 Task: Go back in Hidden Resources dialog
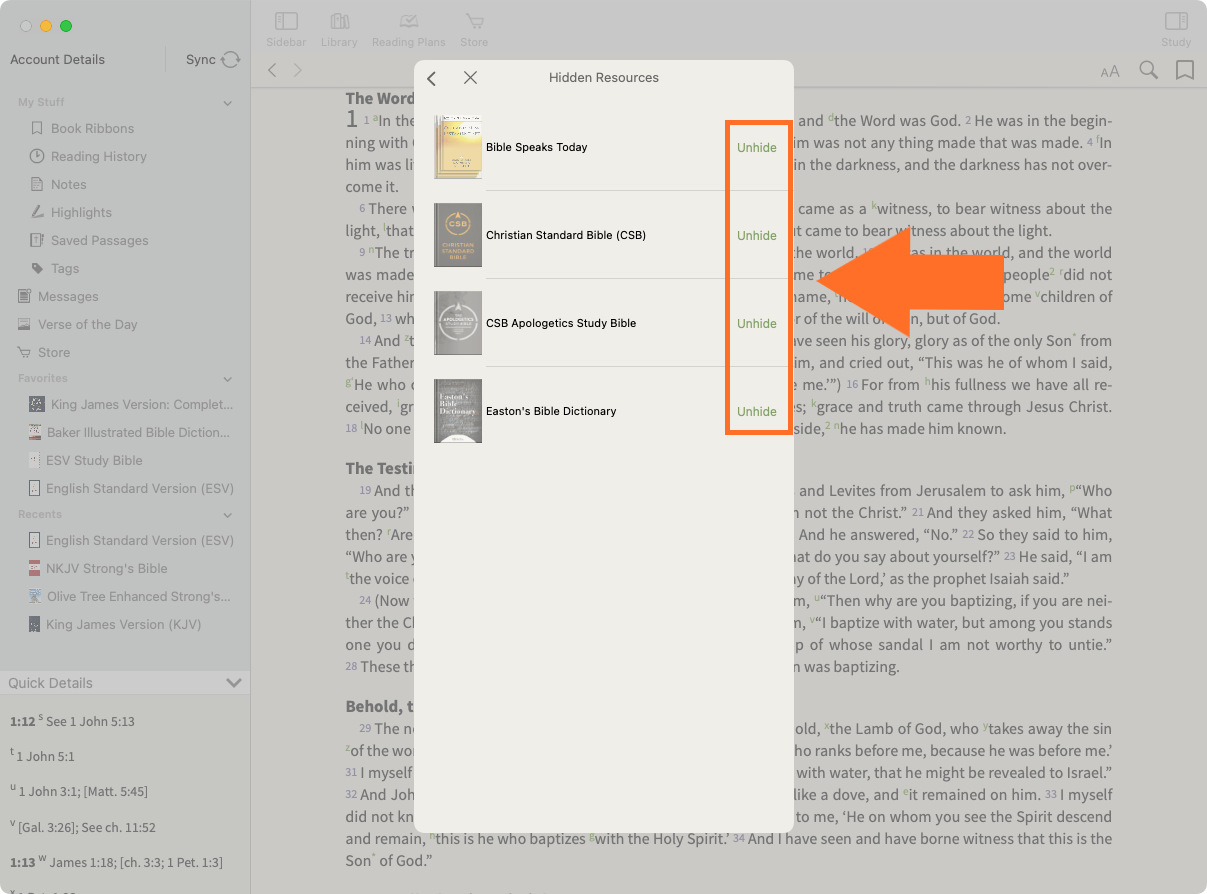(x=432, y=78)
